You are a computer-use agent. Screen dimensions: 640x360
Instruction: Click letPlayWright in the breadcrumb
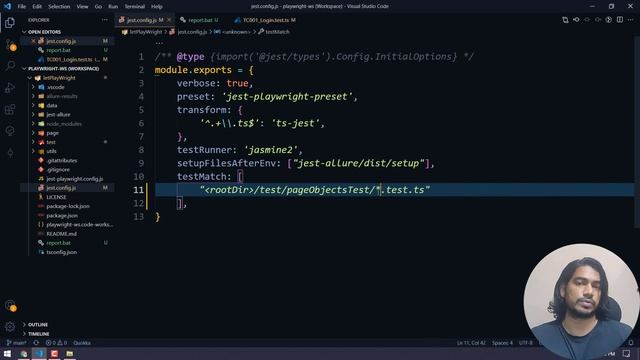[142, 32]
